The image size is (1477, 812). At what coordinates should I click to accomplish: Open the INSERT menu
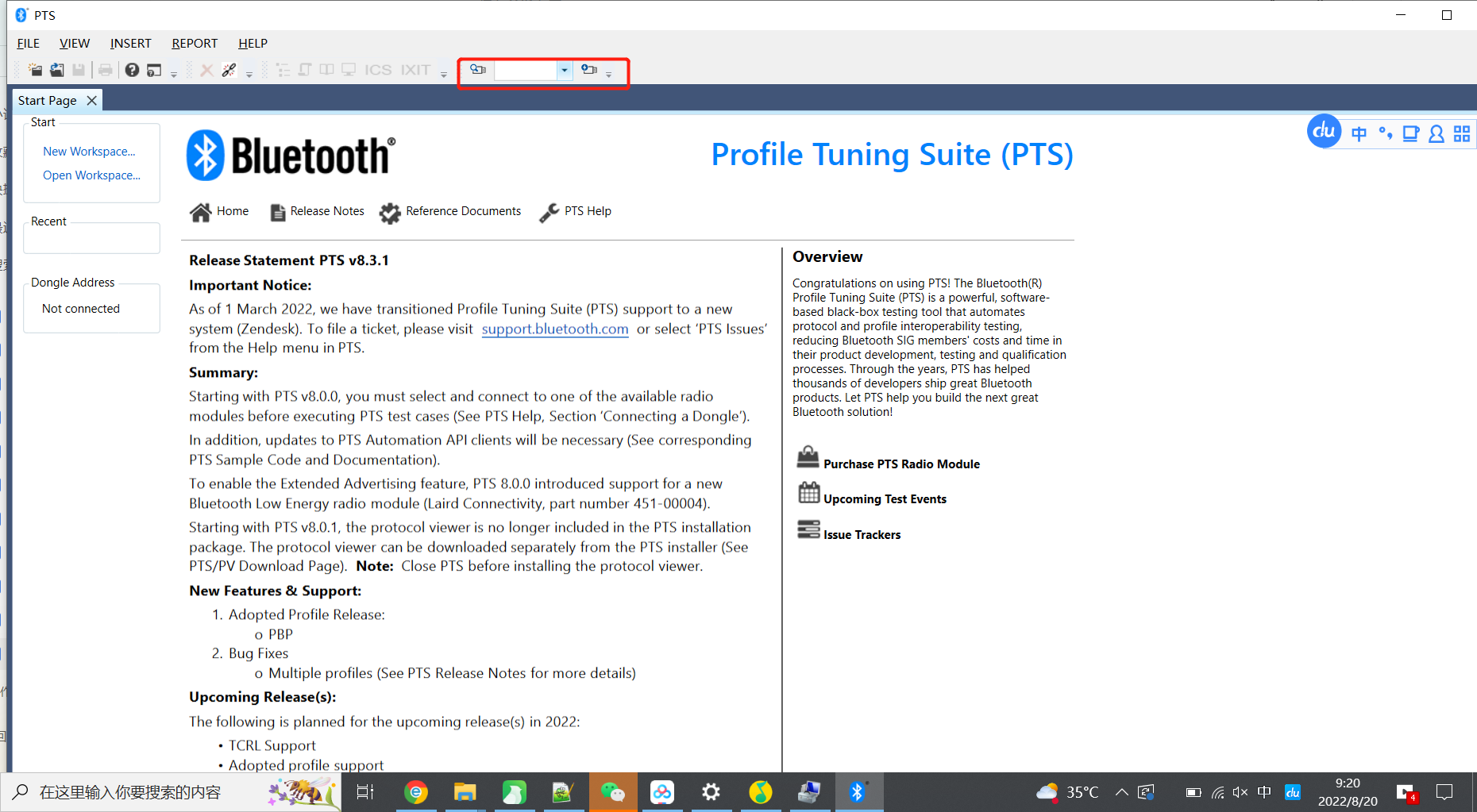[x=130, y=43]
